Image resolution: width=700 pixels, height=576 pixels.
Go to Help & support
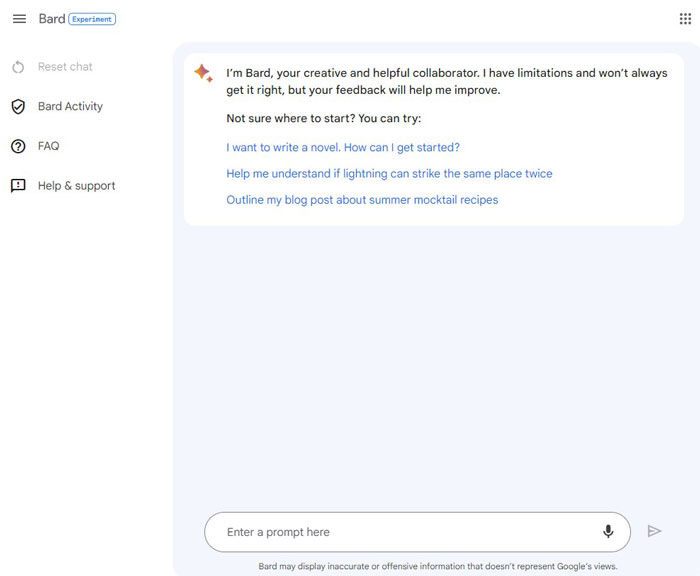76,186
